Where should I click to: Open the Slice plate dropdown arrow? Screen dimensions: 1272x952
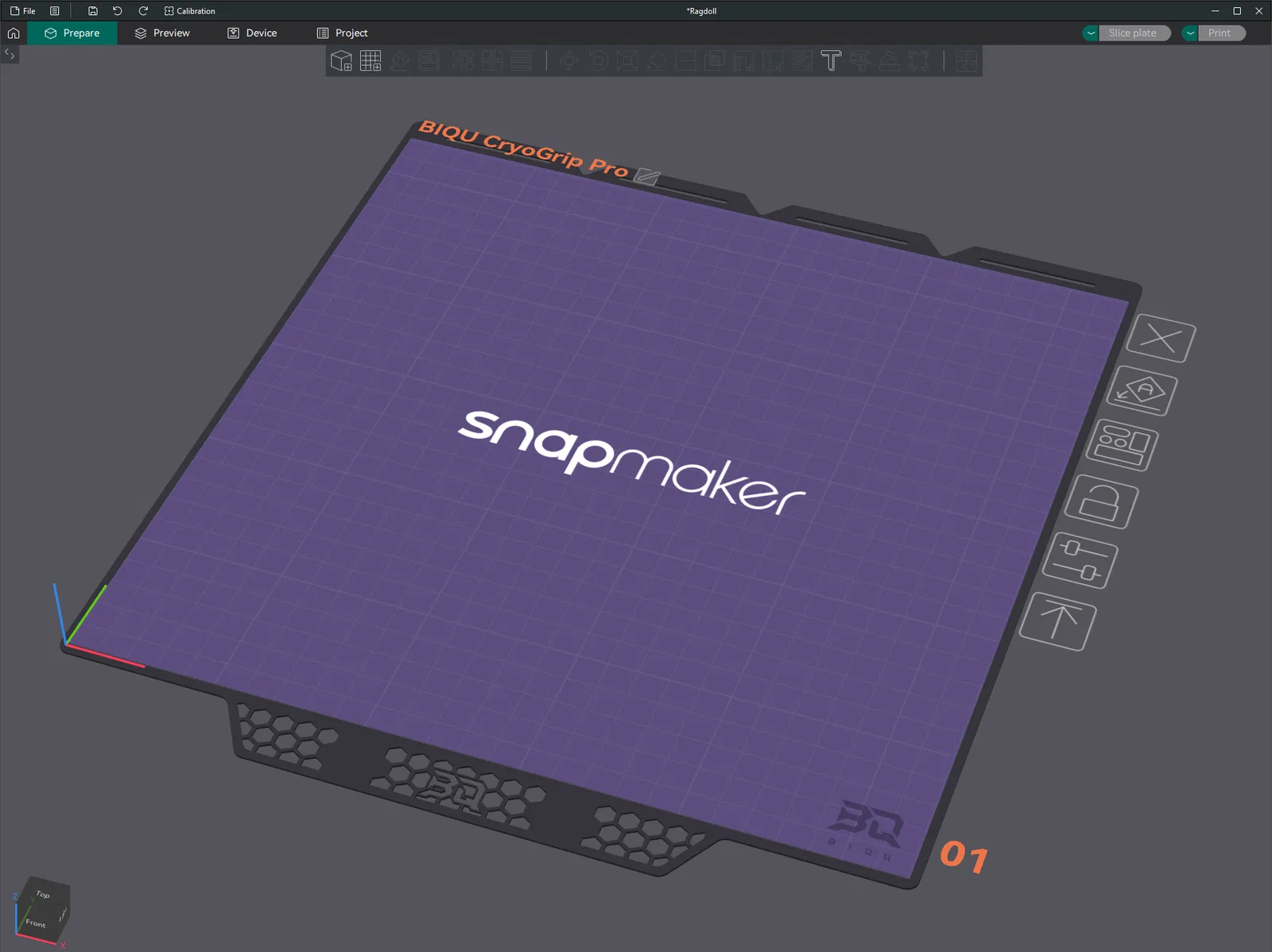(1091, 33)
